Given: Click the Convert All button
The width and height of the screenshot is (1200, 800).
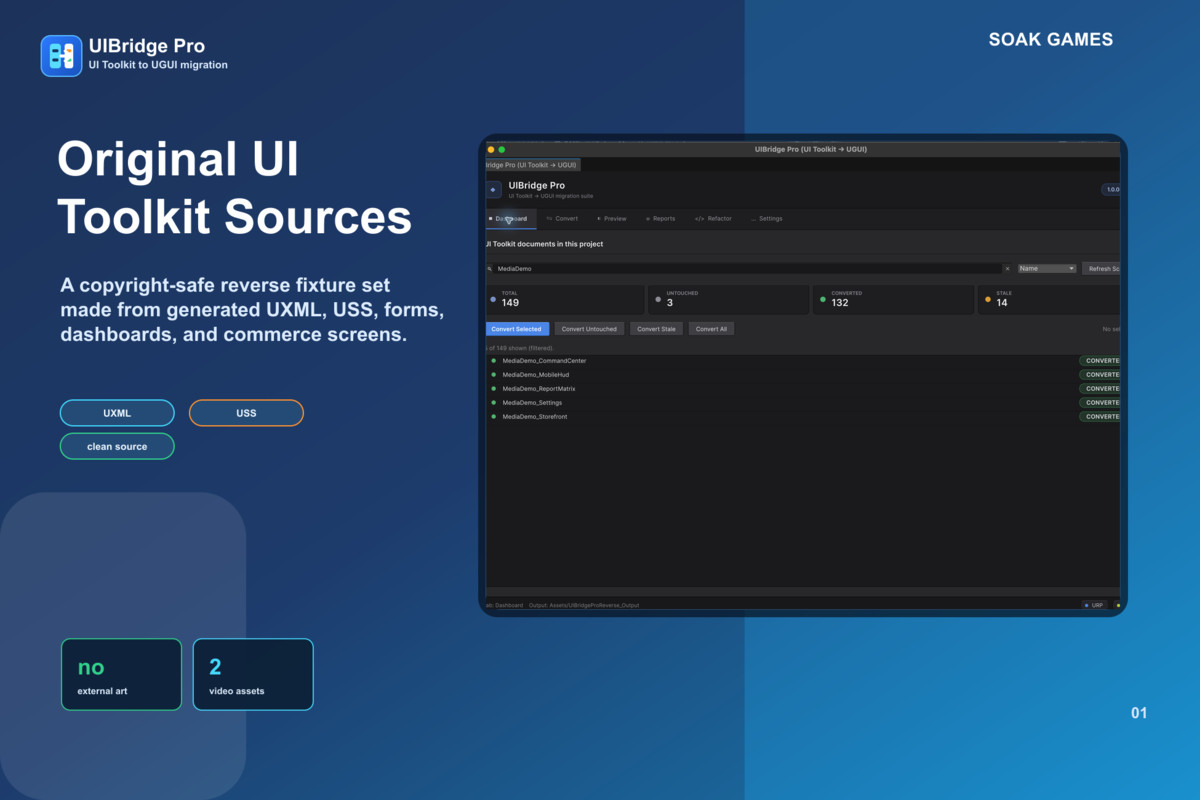Looking at the screenshot, I should pos(711,329).
